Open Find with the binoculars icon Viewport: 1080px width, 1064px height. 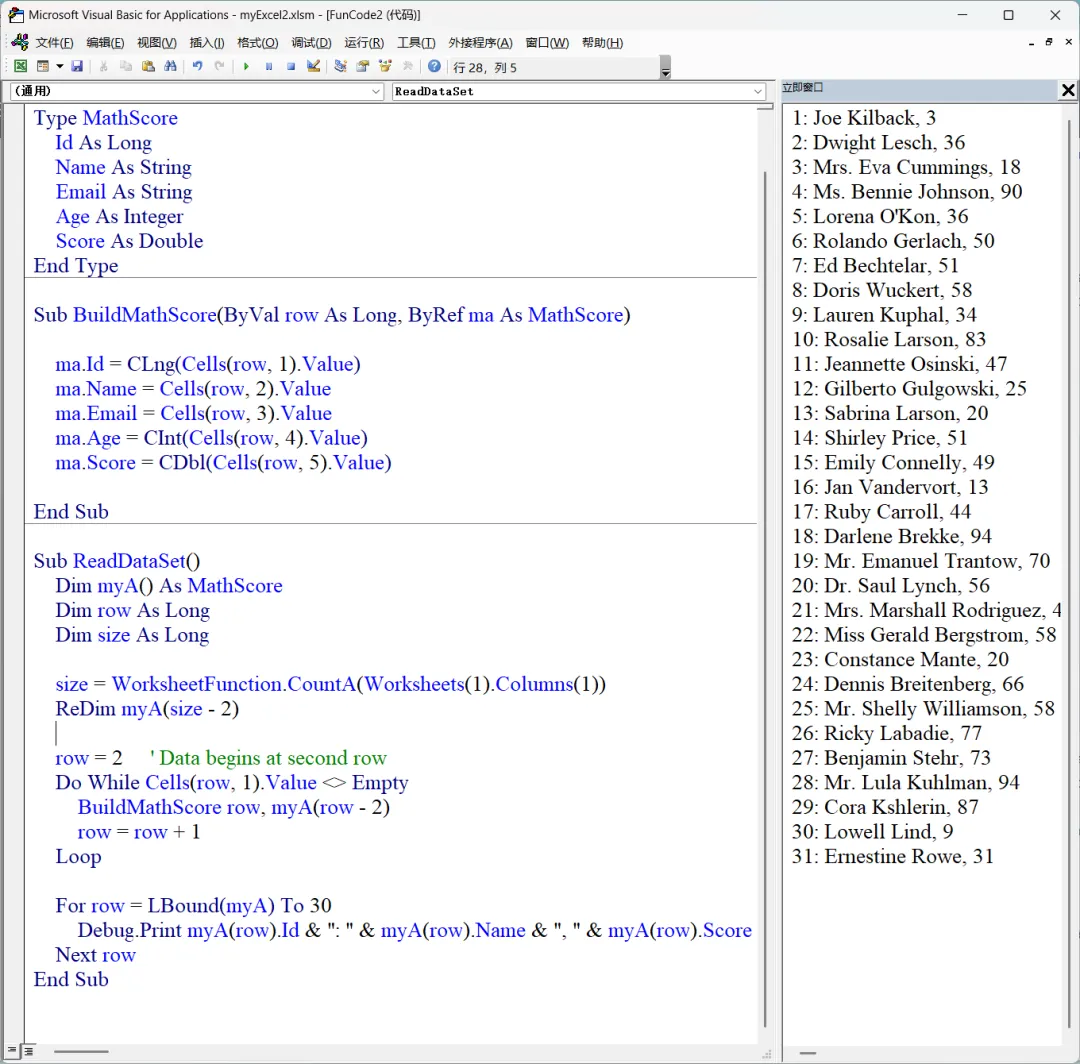click(x=170, y=66)
